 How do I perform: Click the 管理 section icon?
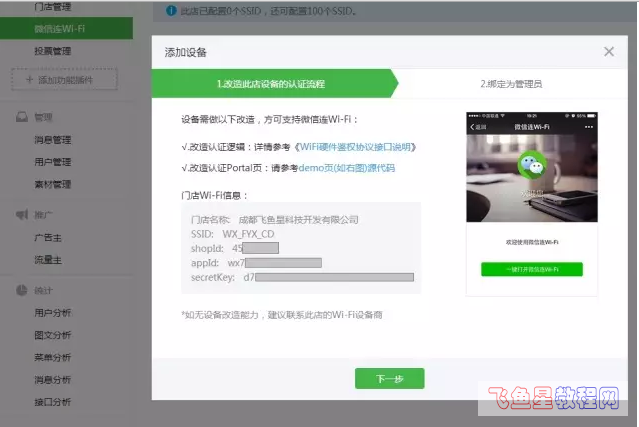pyautogui.click(x=22, y=117)
